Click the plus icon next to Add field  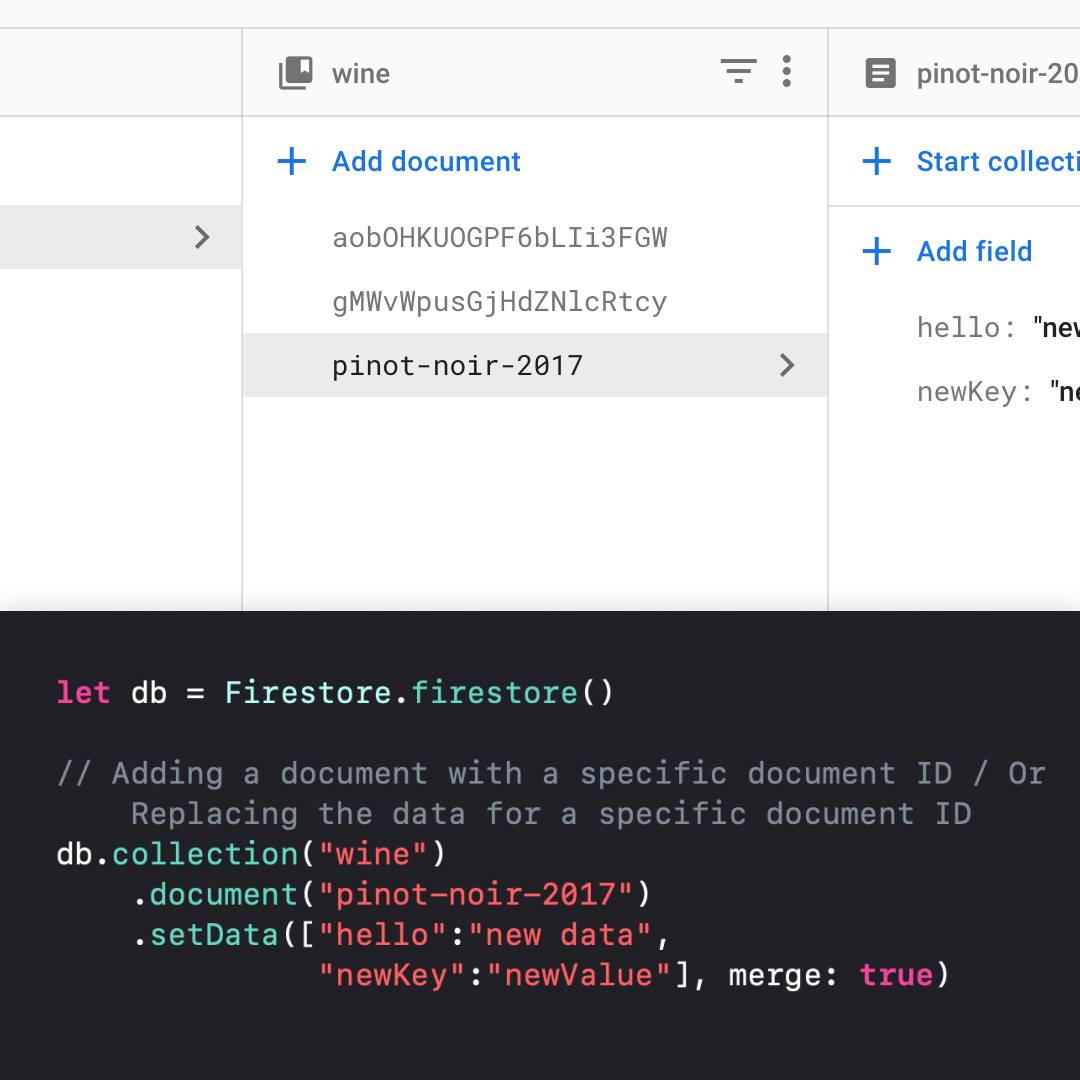click(877, 251)
